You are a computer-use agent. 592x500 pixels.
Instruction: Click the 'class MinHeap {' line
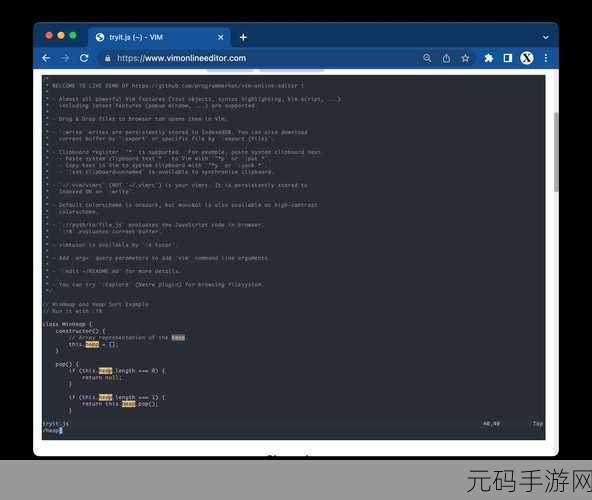[67, 324]
